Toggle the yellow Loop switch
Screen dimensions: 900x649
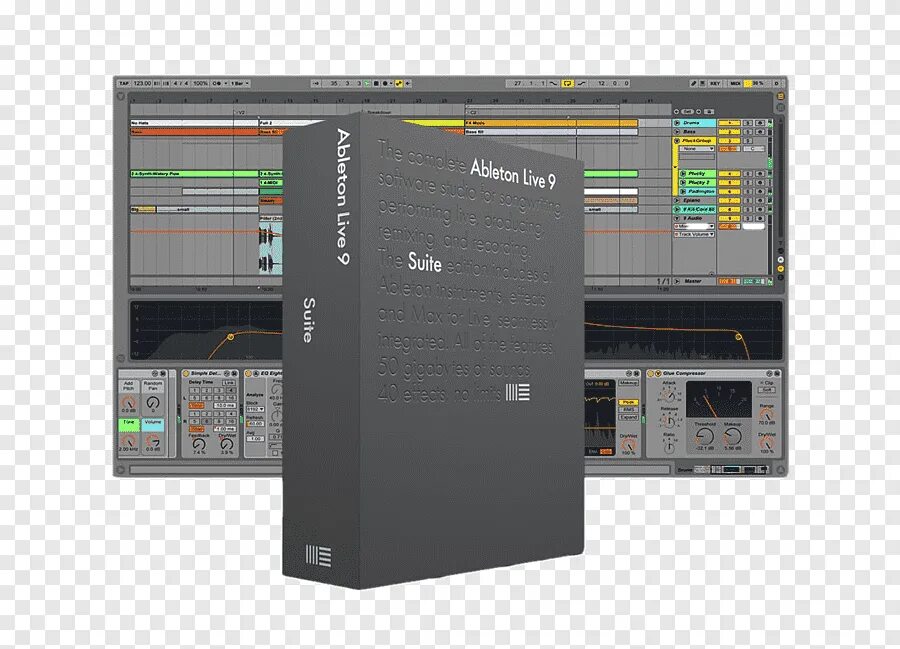coord(568,83)
